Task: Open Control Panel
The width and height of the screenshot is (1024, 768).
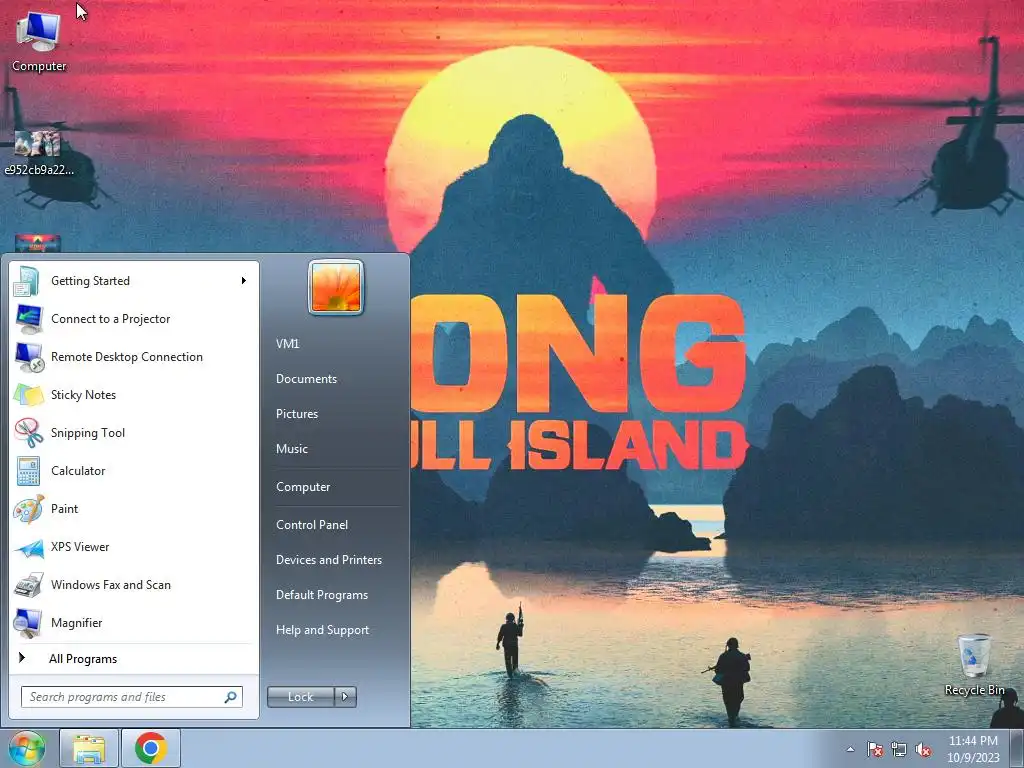Action: (x=312, y=525)
